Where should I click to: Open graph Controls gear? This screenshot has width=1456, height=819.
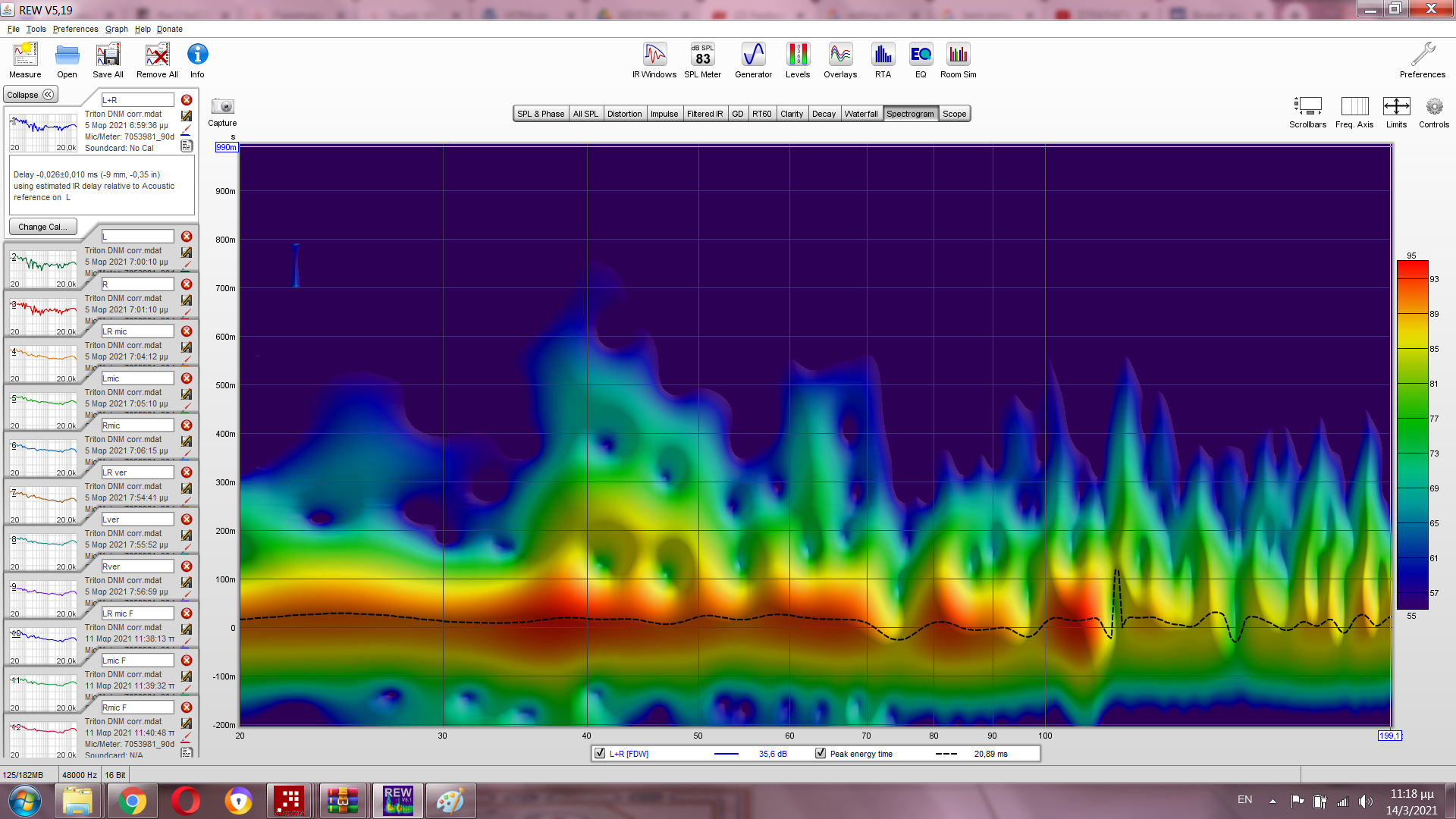(1433, 107)
